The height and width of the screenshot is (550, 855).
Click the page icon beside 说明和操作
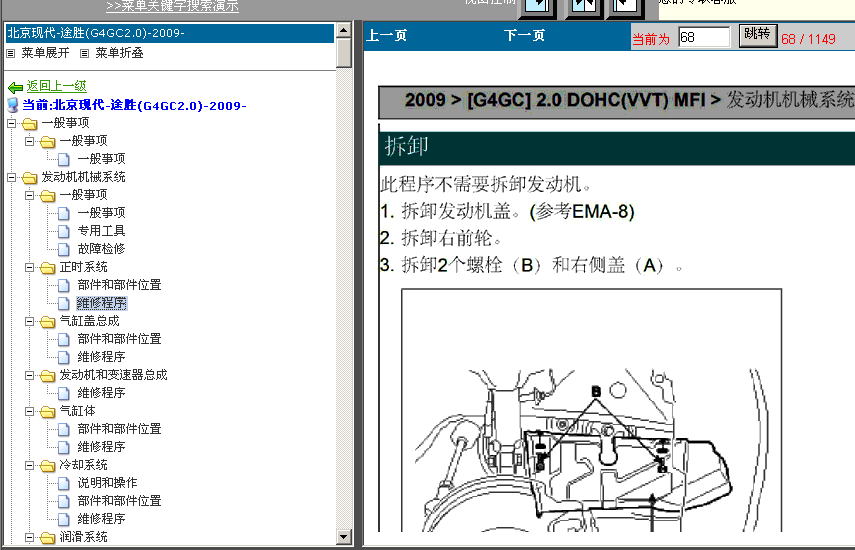tap(64, 483)
